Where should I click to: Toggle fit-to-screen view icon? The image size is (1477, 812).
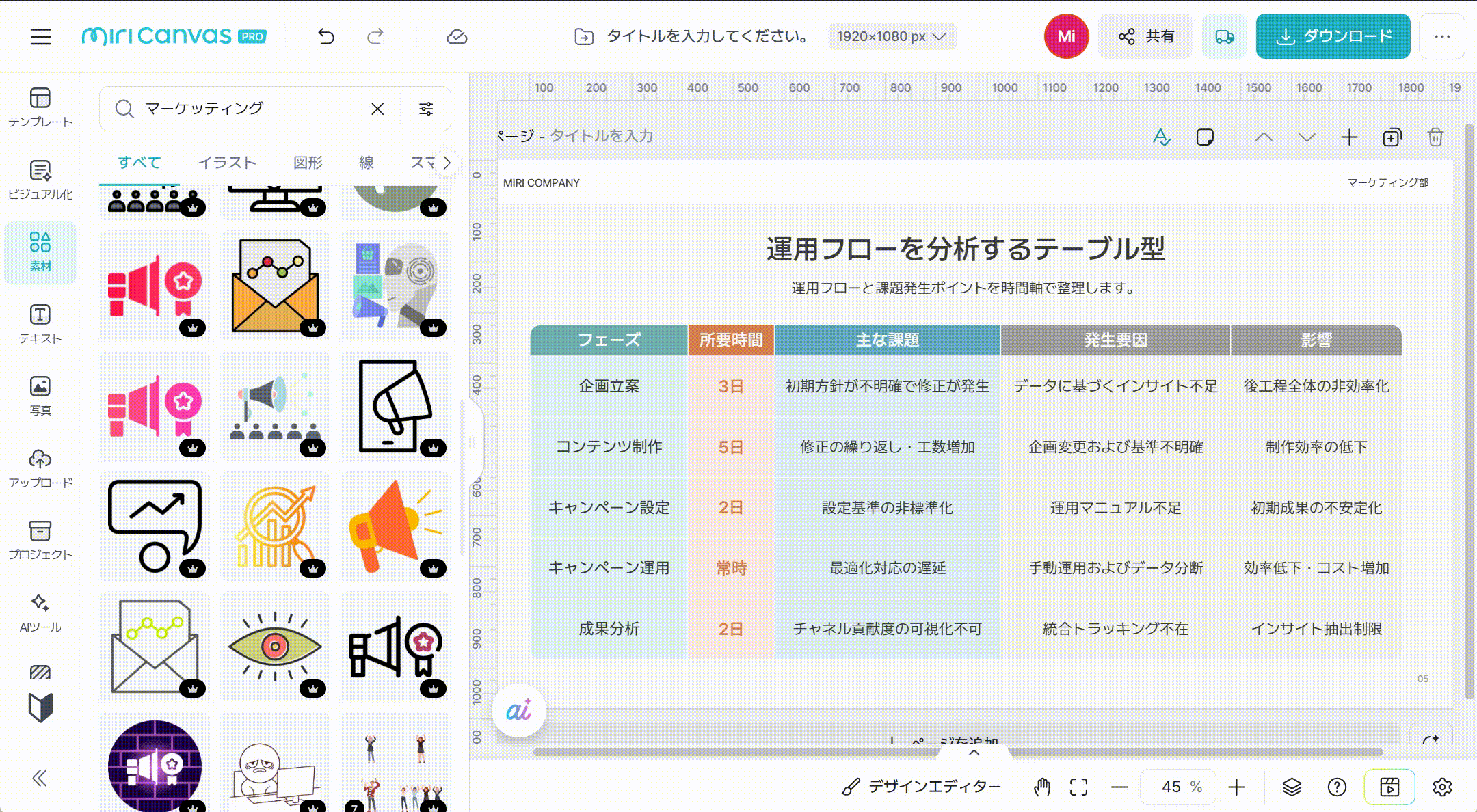click(x=1078, y=787)
